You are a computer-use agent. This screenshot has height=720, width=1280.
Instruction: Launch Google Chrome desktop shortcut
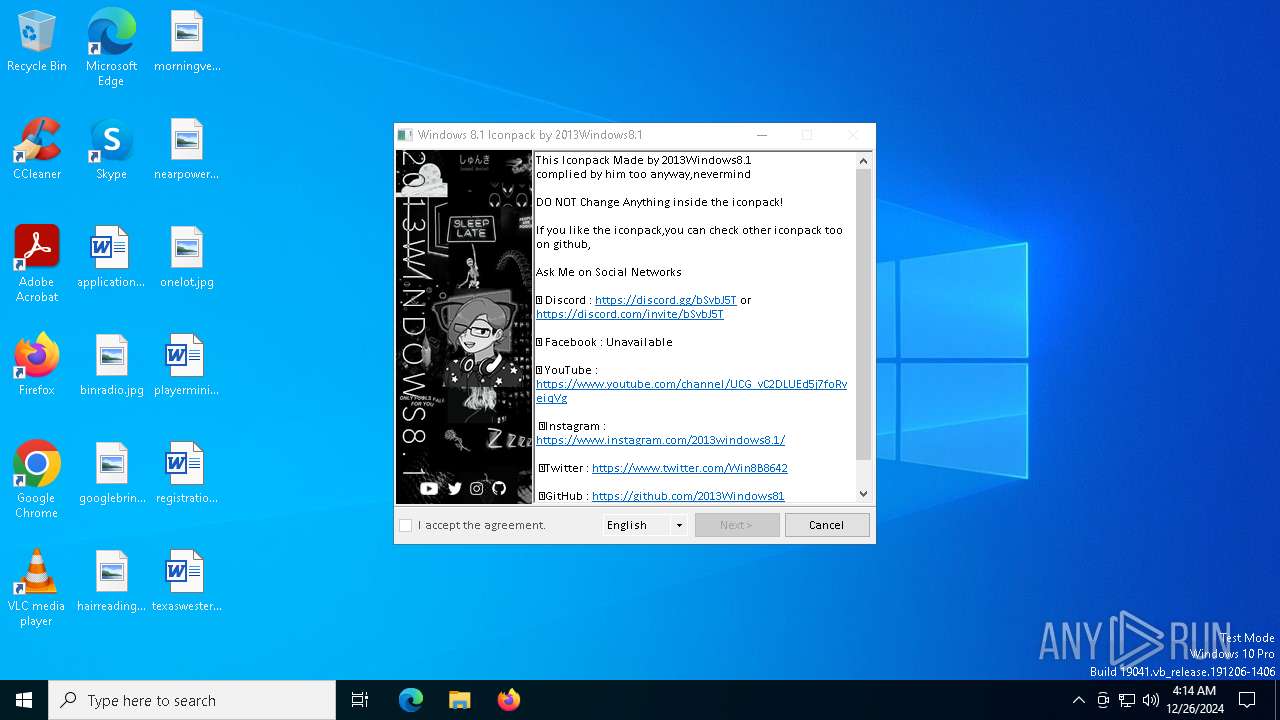click(x=37, y=480)
